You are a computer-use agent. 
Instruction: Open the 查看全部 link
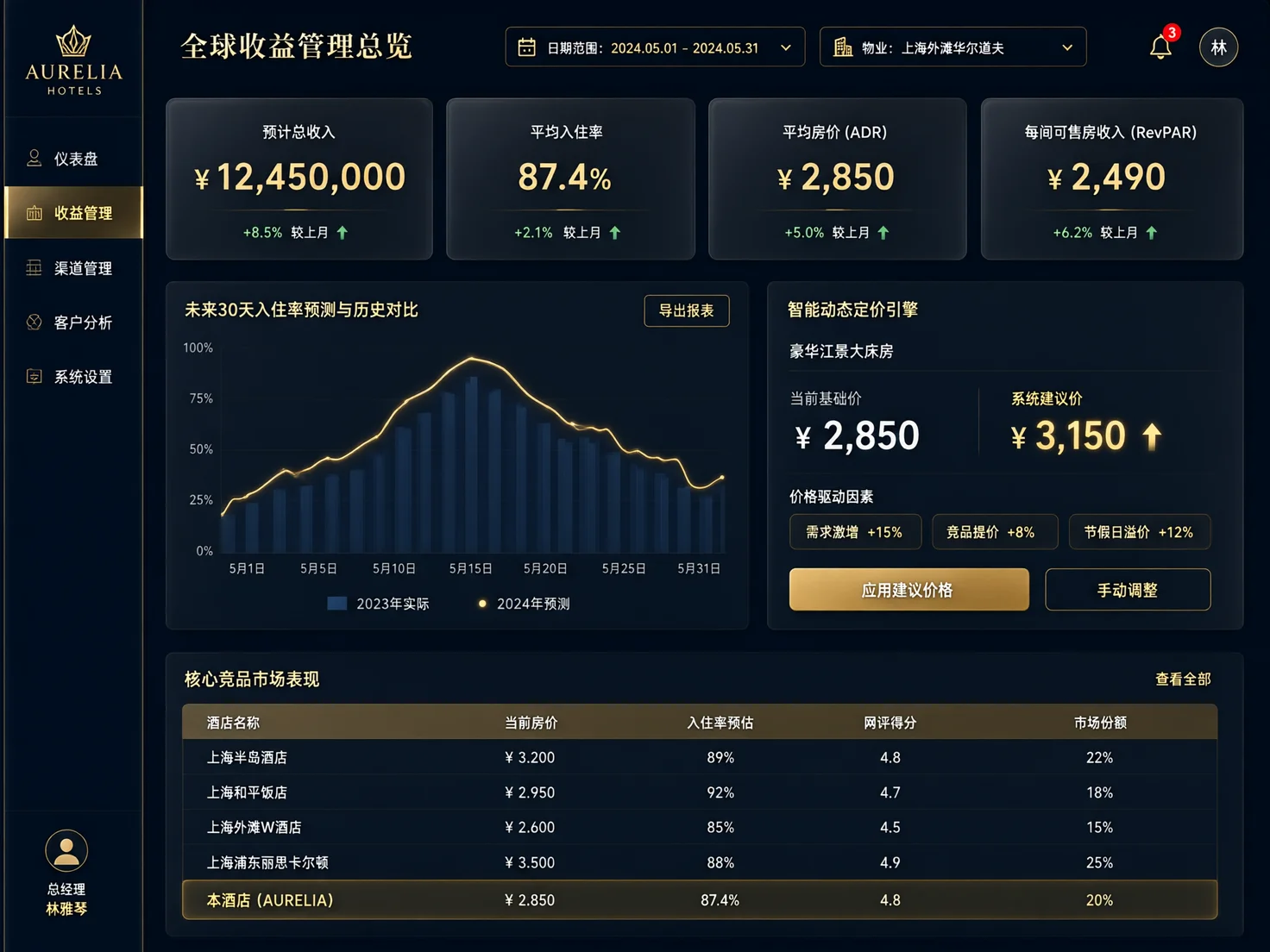pos(1183,680)
